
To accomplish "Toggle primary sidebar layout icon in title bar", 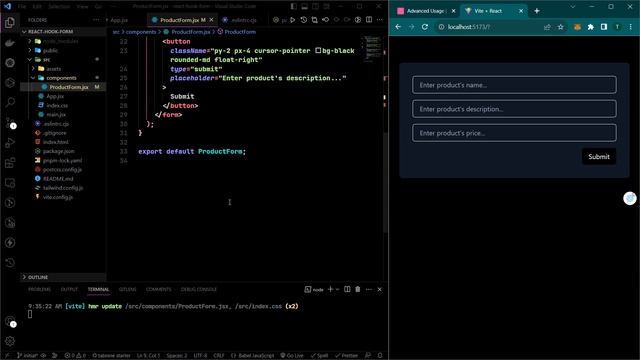I will tap(293, 7).
